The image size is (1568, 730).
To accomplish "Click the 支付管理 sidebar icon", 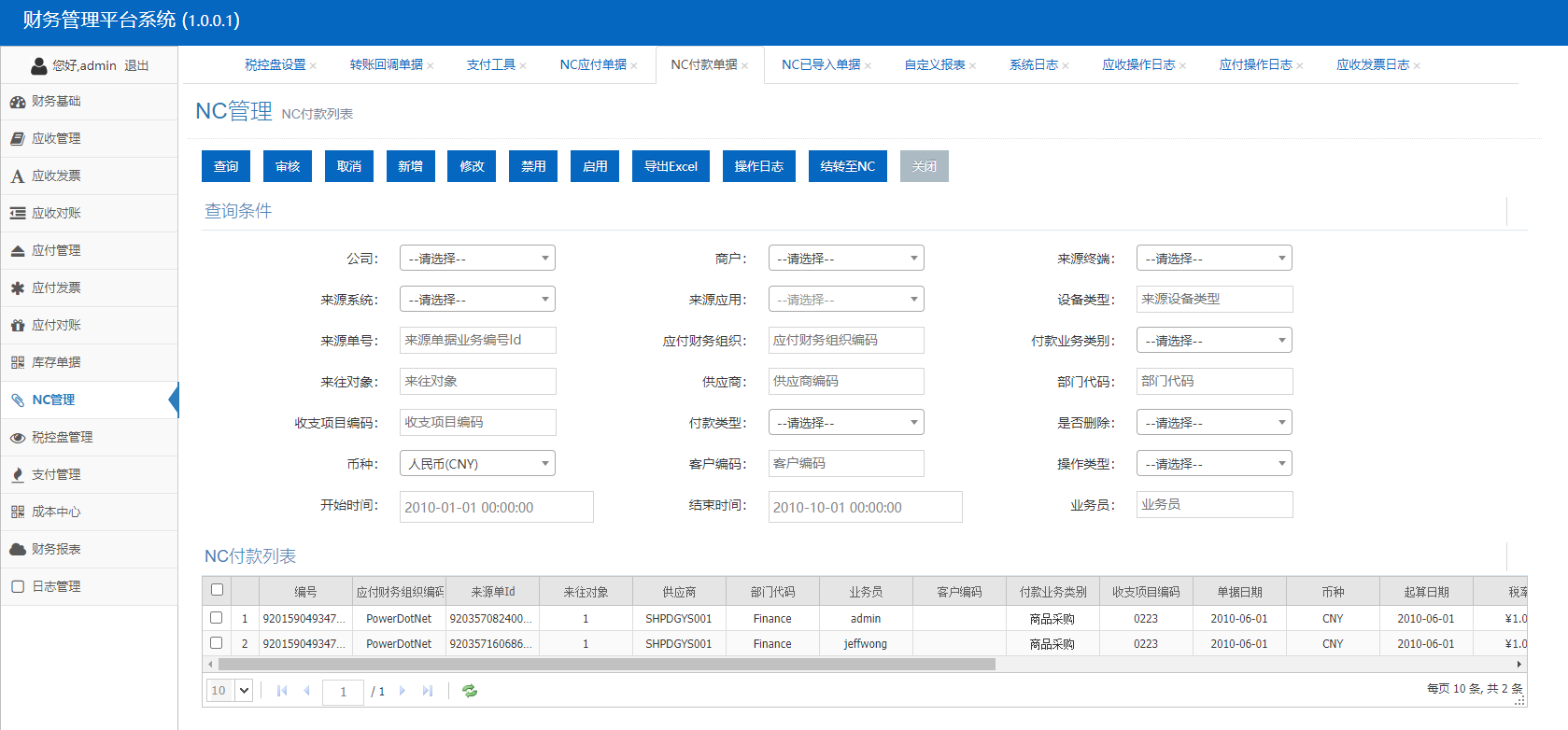I will [x=18, y=475].
